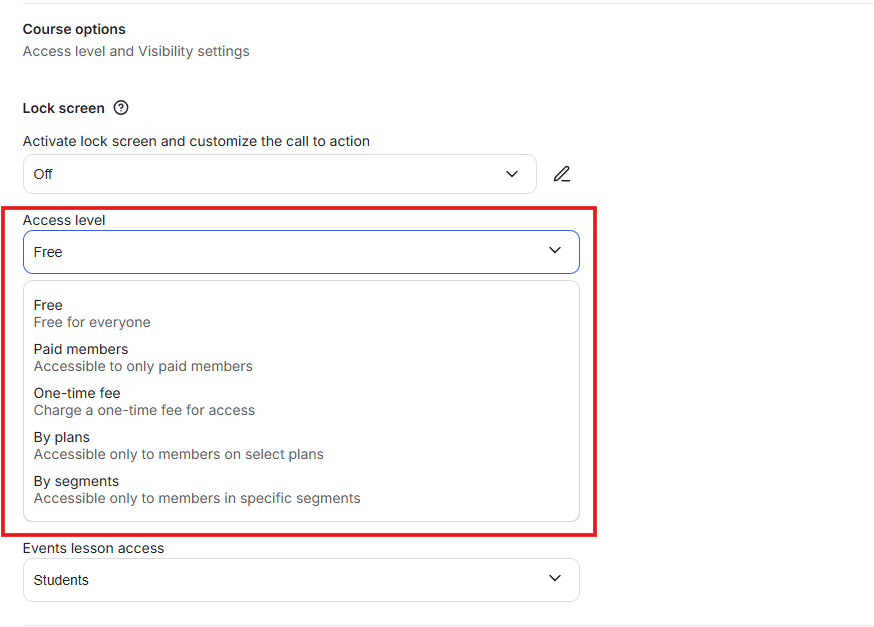Click the Course options heading
Screen dimensions: 874x627
click(x=74, y=30)
